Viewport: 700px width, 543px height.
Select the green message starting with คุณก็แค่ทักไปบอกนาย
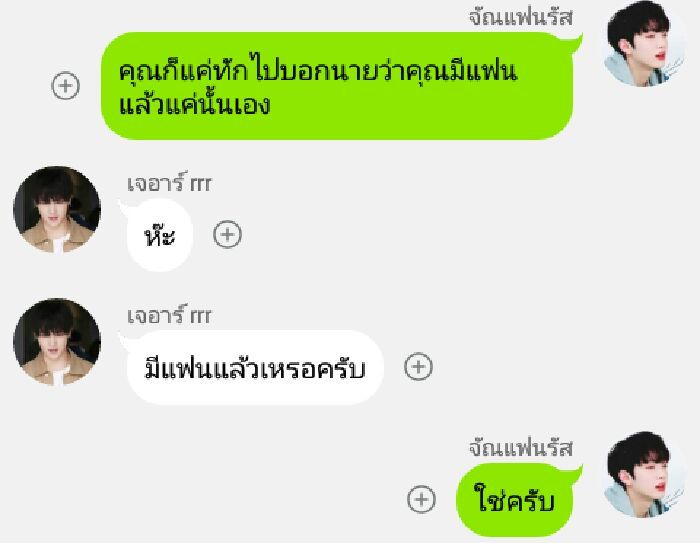tap(338, 86)
